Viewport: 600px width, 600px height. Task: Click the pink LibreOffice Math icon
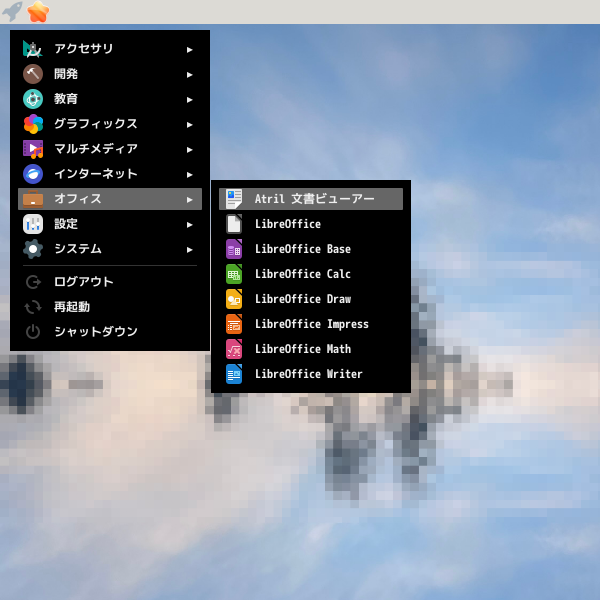pos(234,349)
